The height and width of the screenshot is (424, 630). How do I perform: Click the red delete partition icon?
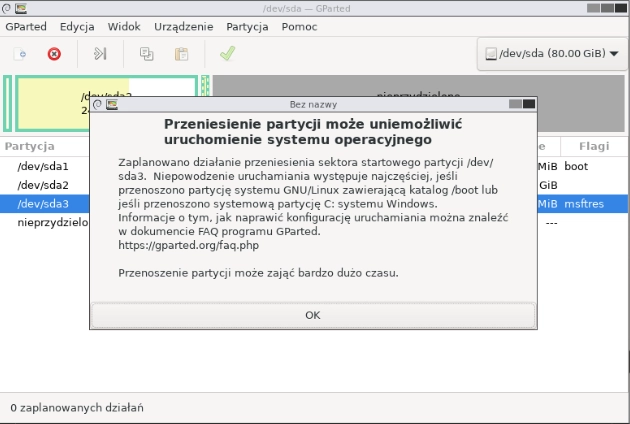54,54
